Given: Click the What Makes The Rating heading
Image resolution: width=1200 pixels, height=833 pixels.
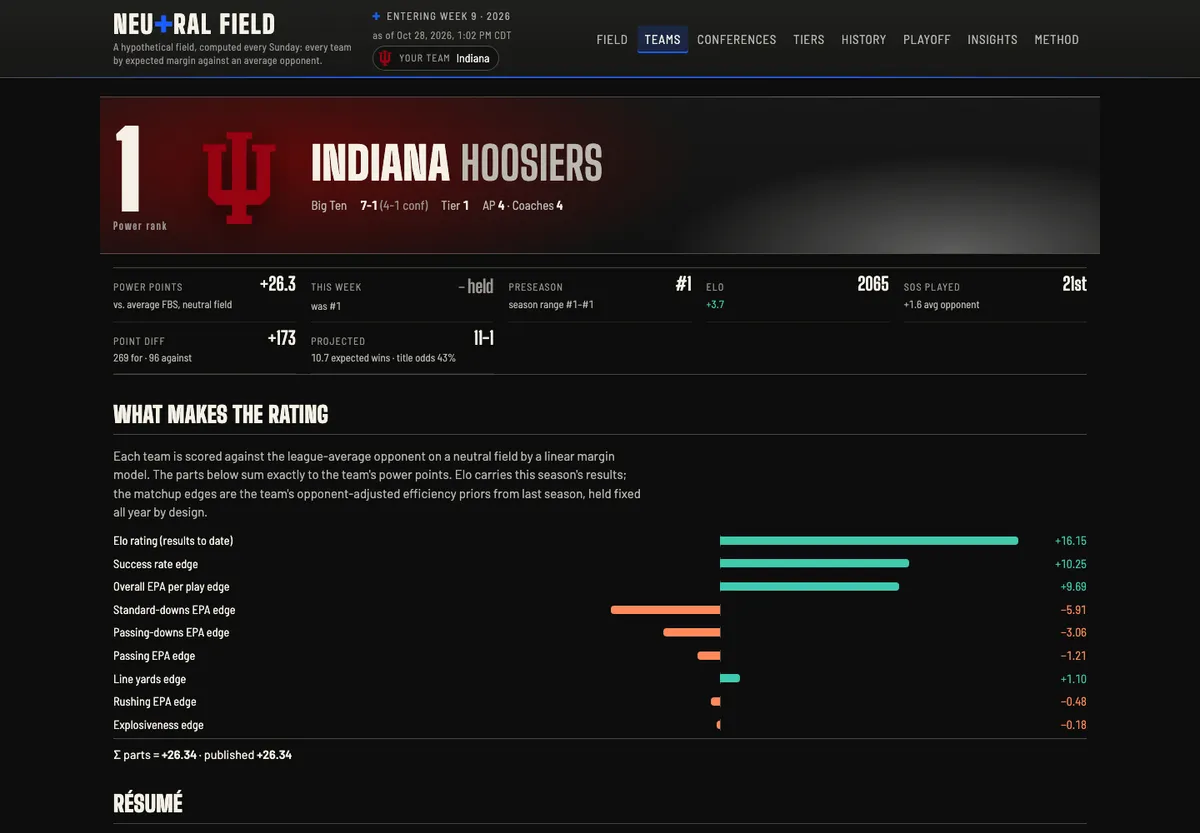Looking at the screenshot, I should (x=221, y=414).
